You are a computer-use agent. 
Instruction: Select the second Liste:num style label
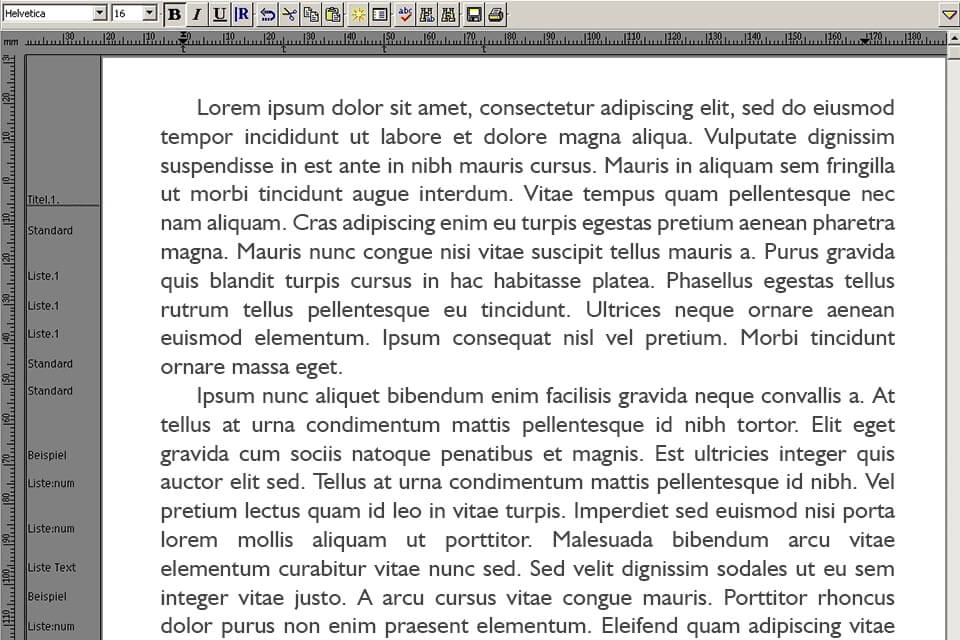51,529
